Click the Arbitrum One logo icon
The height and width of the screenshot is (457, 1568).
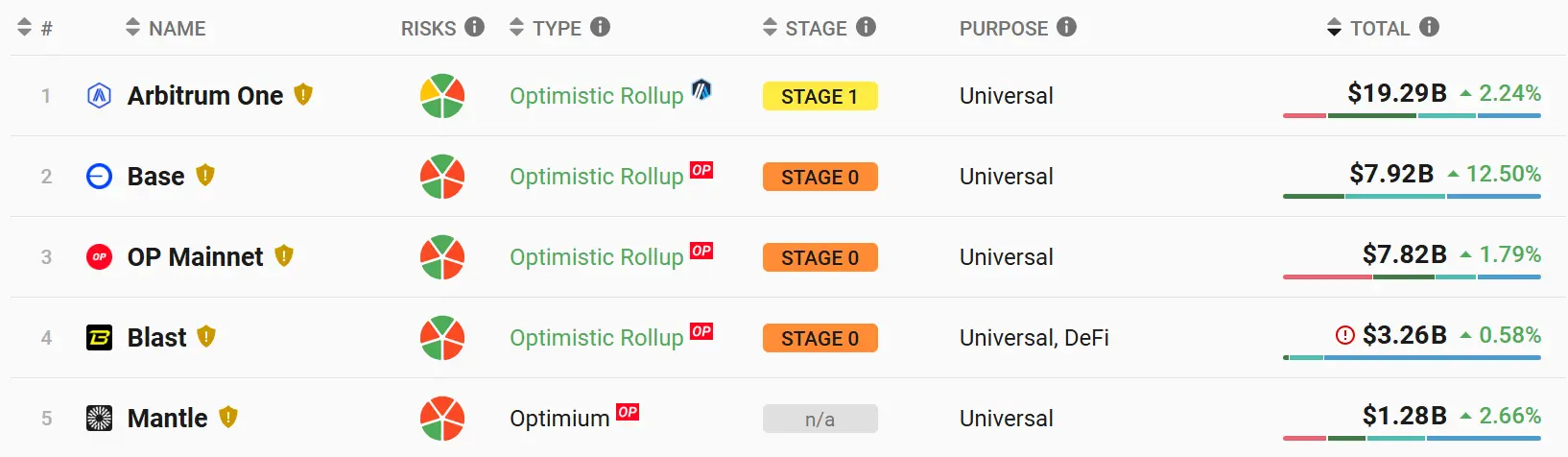click(x=99, y=96)
